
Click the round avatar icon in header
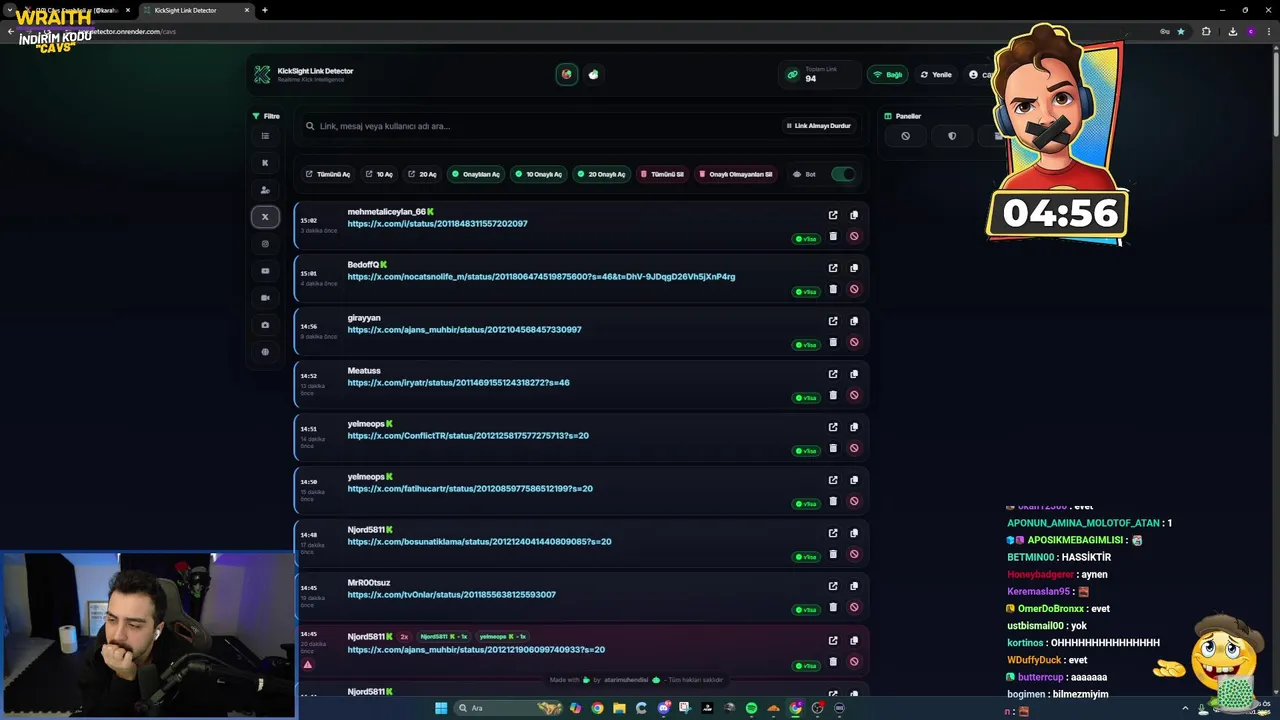567,74
